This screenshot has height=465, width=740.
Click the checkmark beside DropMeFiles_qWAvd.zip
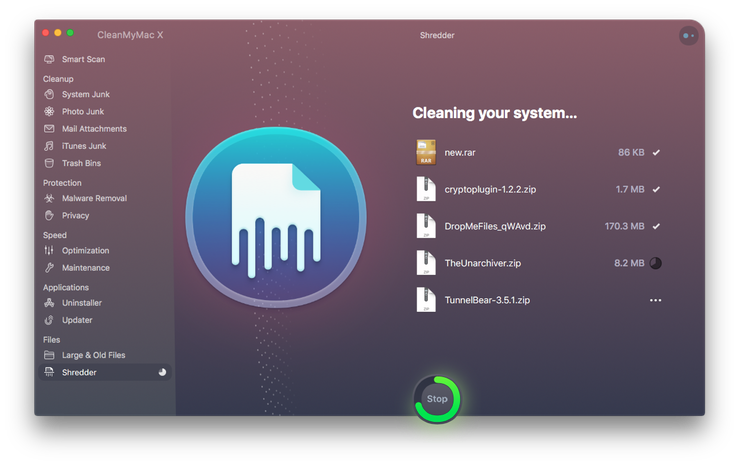click(656, 226)
